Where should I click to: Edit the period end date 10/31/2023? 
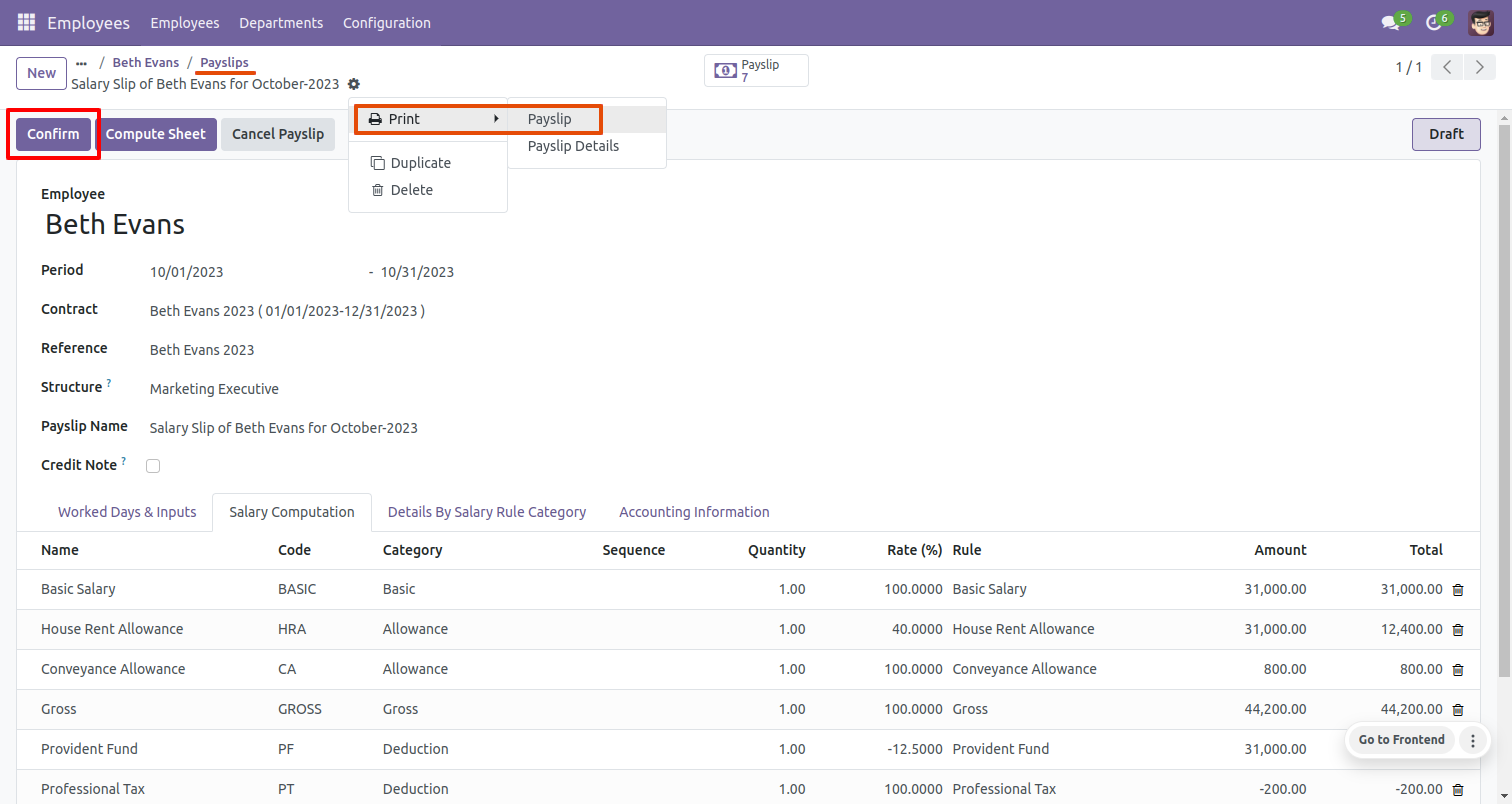pyautogui.click(x=417, y=272)
